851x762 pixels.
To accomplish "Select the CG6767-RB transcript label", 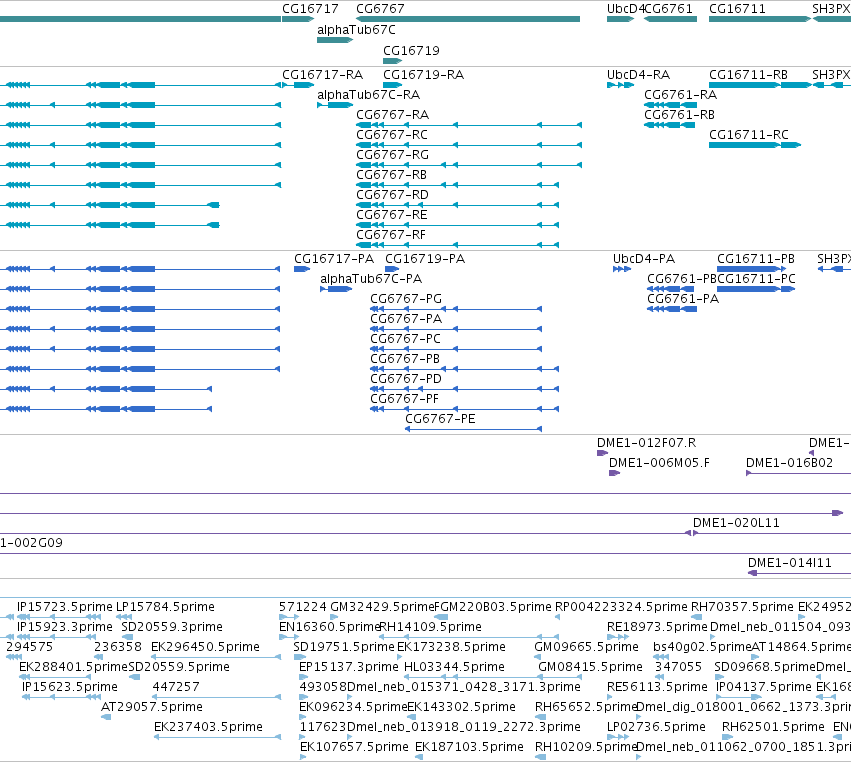I will point(391,175).
